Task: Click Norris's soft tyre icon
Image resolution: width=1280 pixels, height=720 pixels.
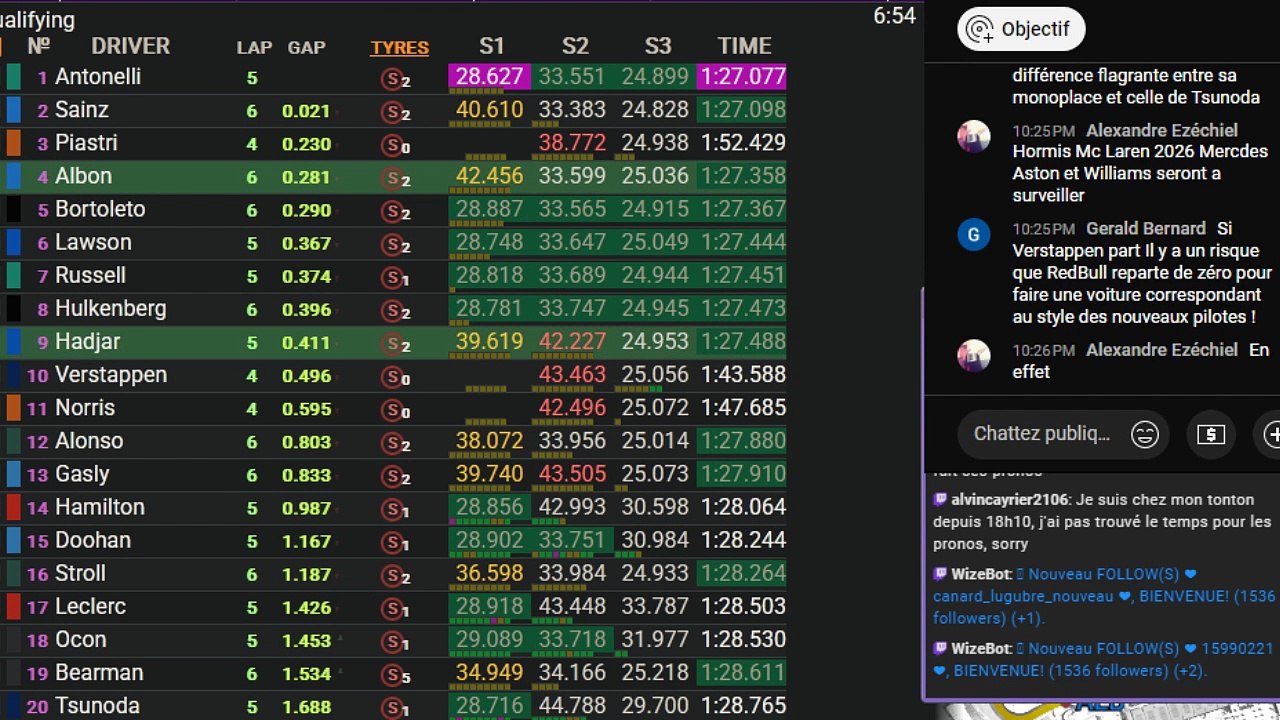Action: pos(394,409)
